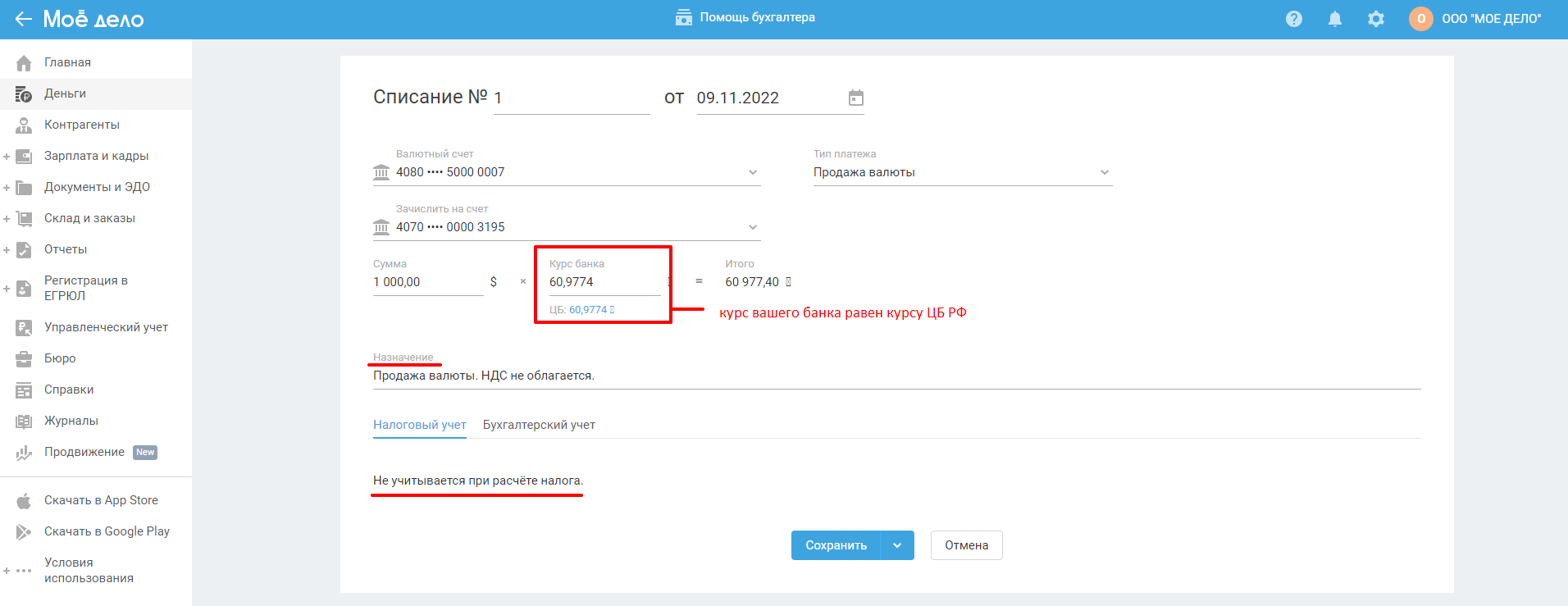Click the Помощь бухгалтера header icon
This screenshot has width=1568, height=606.
(x=684, y=18)
